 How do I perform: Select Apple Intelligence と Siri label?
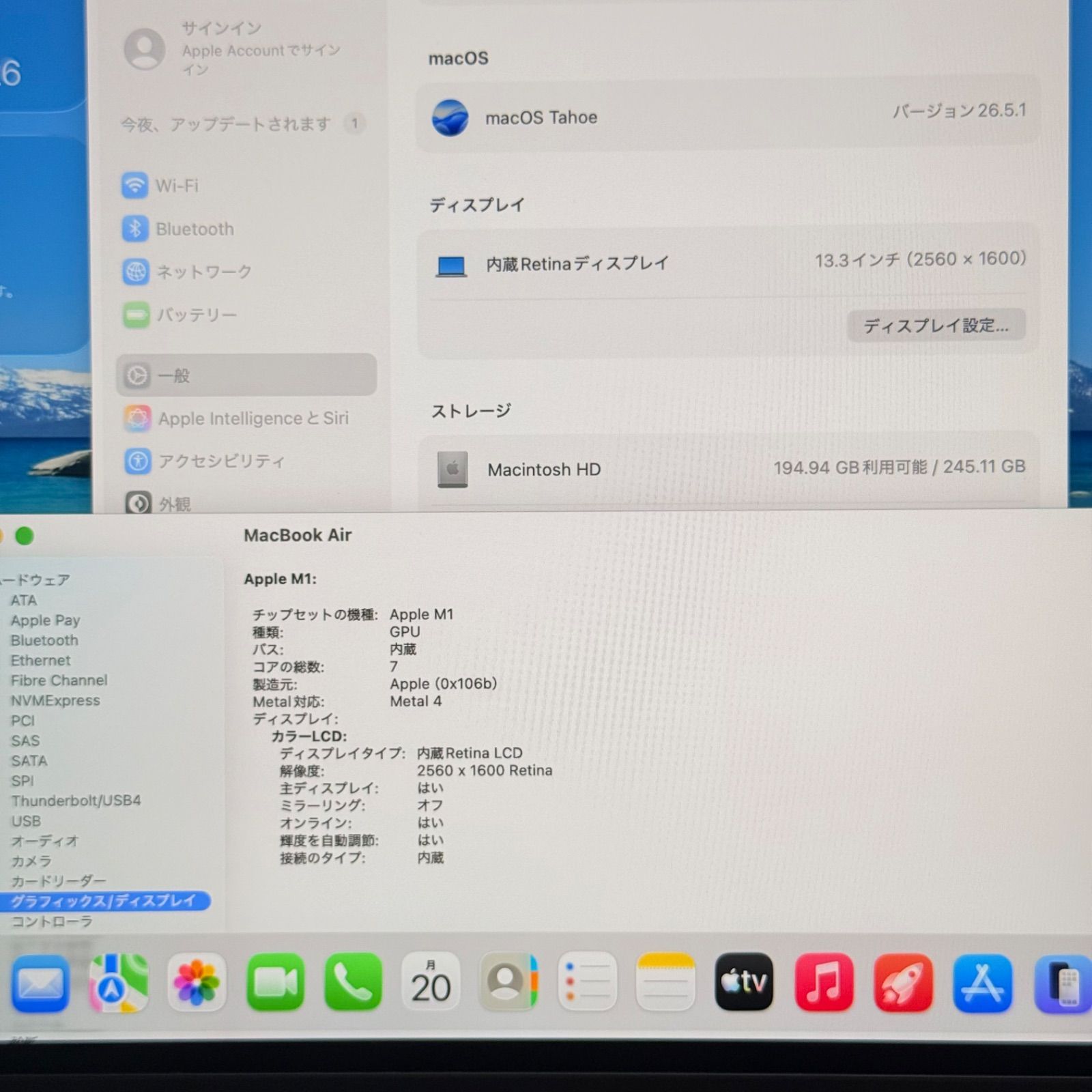tap(254, 418)
